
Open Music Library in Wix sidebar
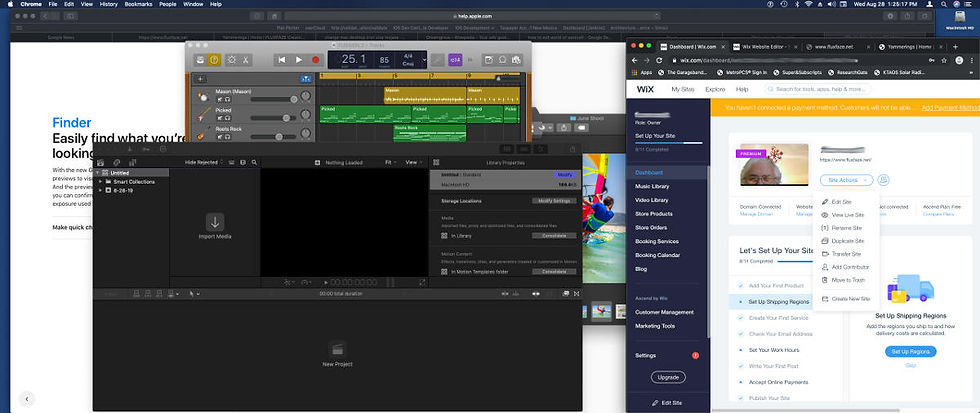(x=652, y=186)
